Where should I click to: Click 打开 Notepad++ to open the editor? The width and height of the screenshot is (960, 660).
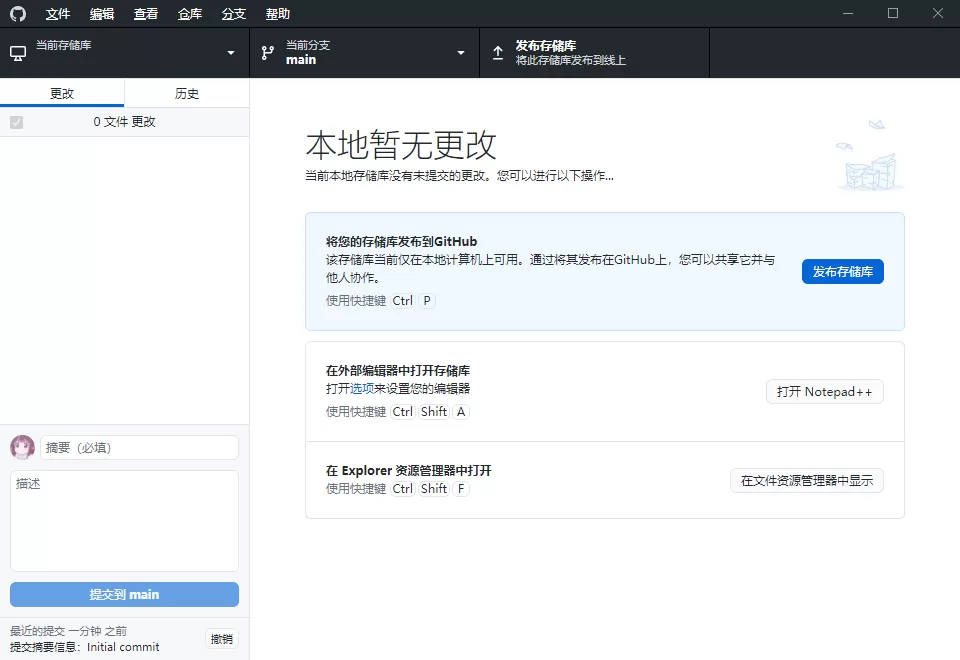824,391
